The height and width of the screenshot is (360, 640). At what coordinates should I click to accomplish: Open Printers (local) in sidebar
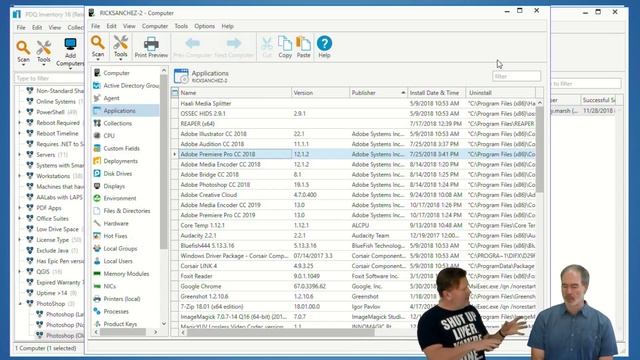click(122, 299)
